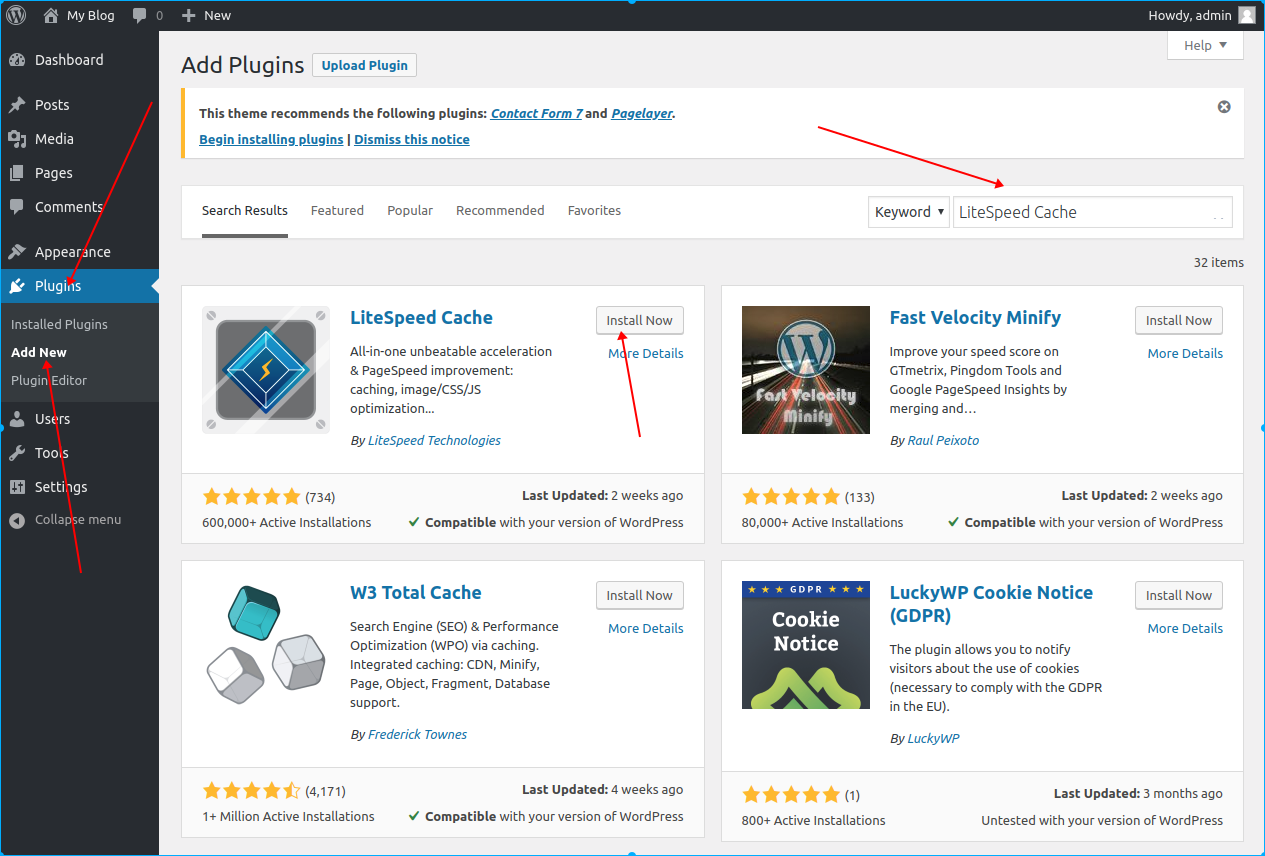Click the 'Untested with your version of WordPress' text
The width and height of the screenshot is (1265, 856).
[1102, 821]
